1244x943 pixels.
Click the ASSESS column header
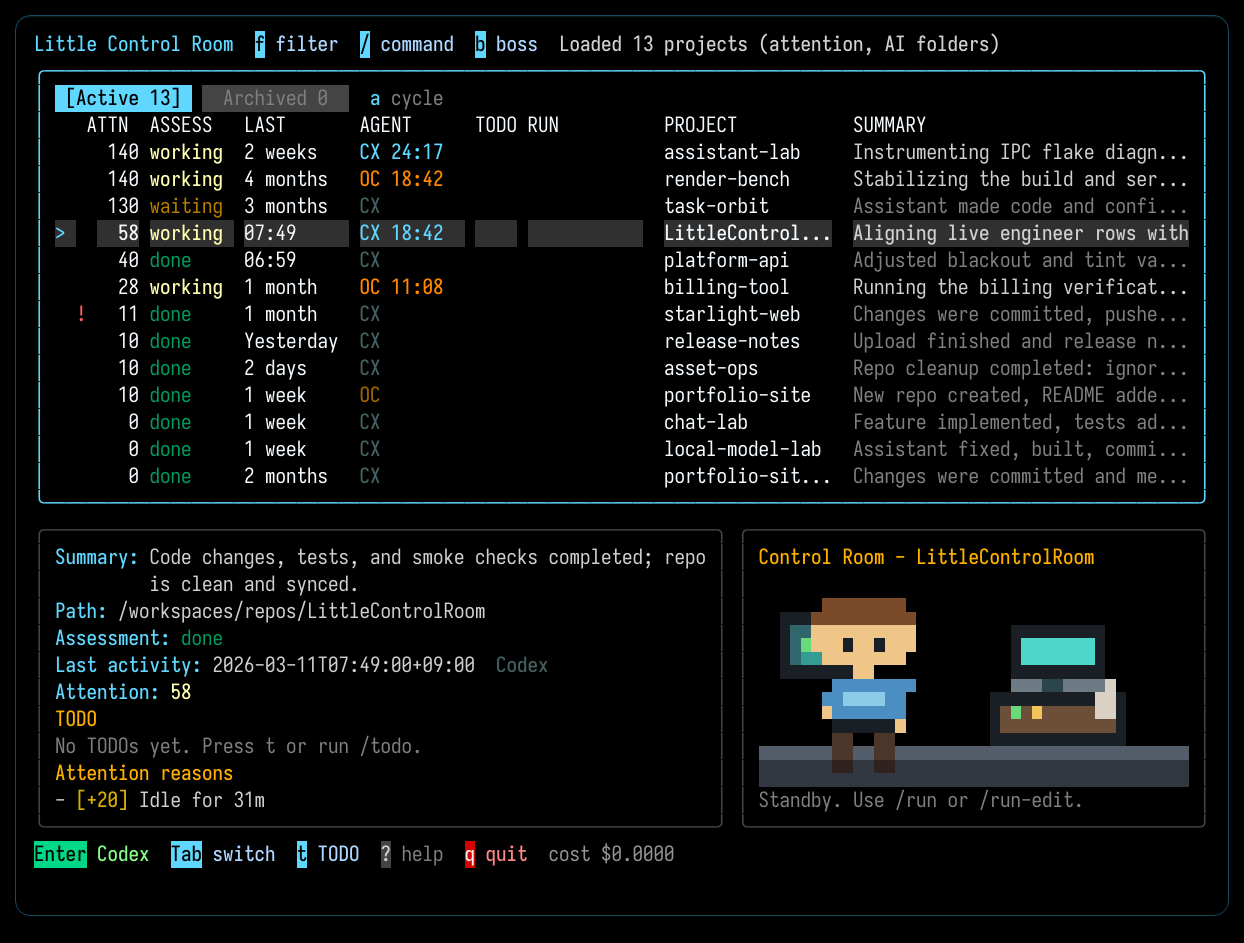tap(181, 125)
